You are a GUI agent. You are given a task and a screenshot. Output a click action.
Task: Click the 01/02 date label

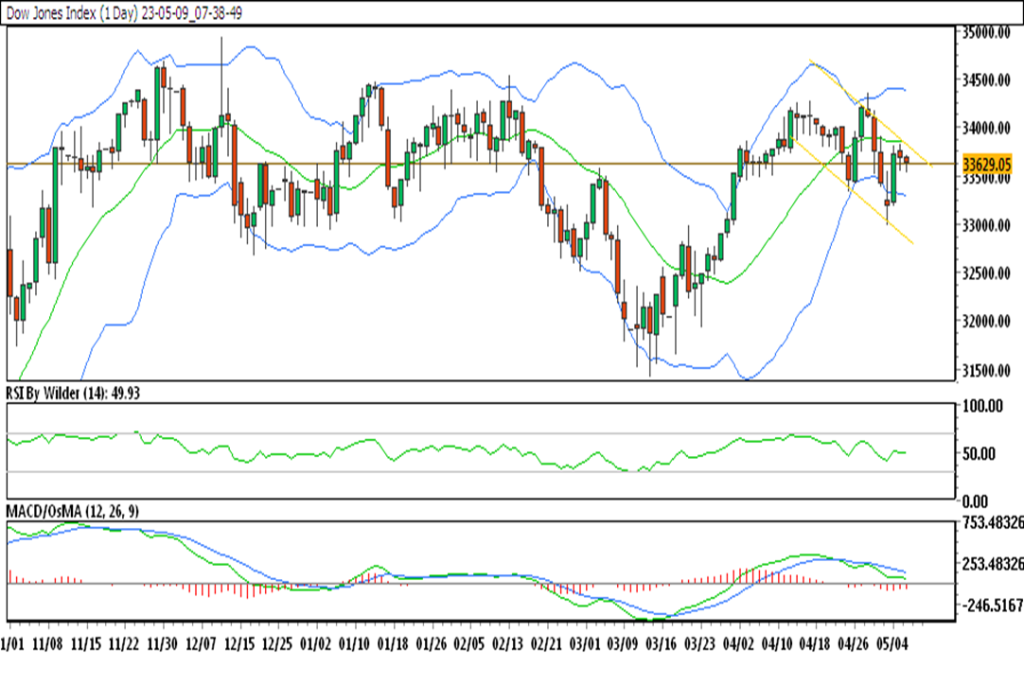(x=315, y=645)
